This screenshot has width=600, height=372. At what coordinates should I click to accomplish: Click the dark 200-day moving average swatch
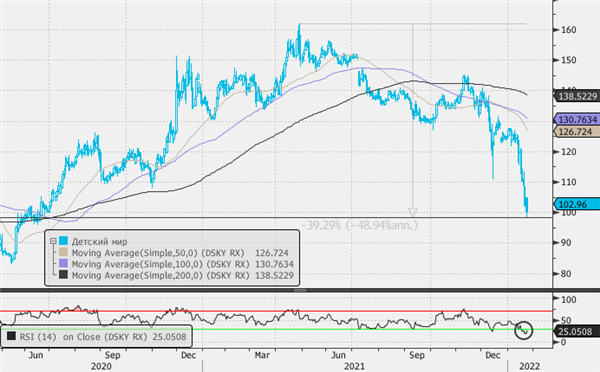(x=64, y=275)
